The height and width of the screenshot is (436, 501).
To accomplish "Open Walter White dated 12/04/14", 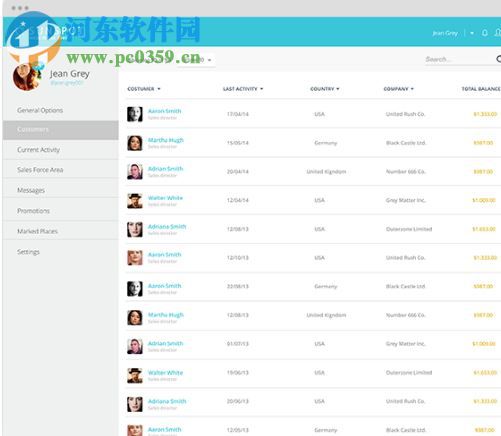I will [x=165, y=198].
